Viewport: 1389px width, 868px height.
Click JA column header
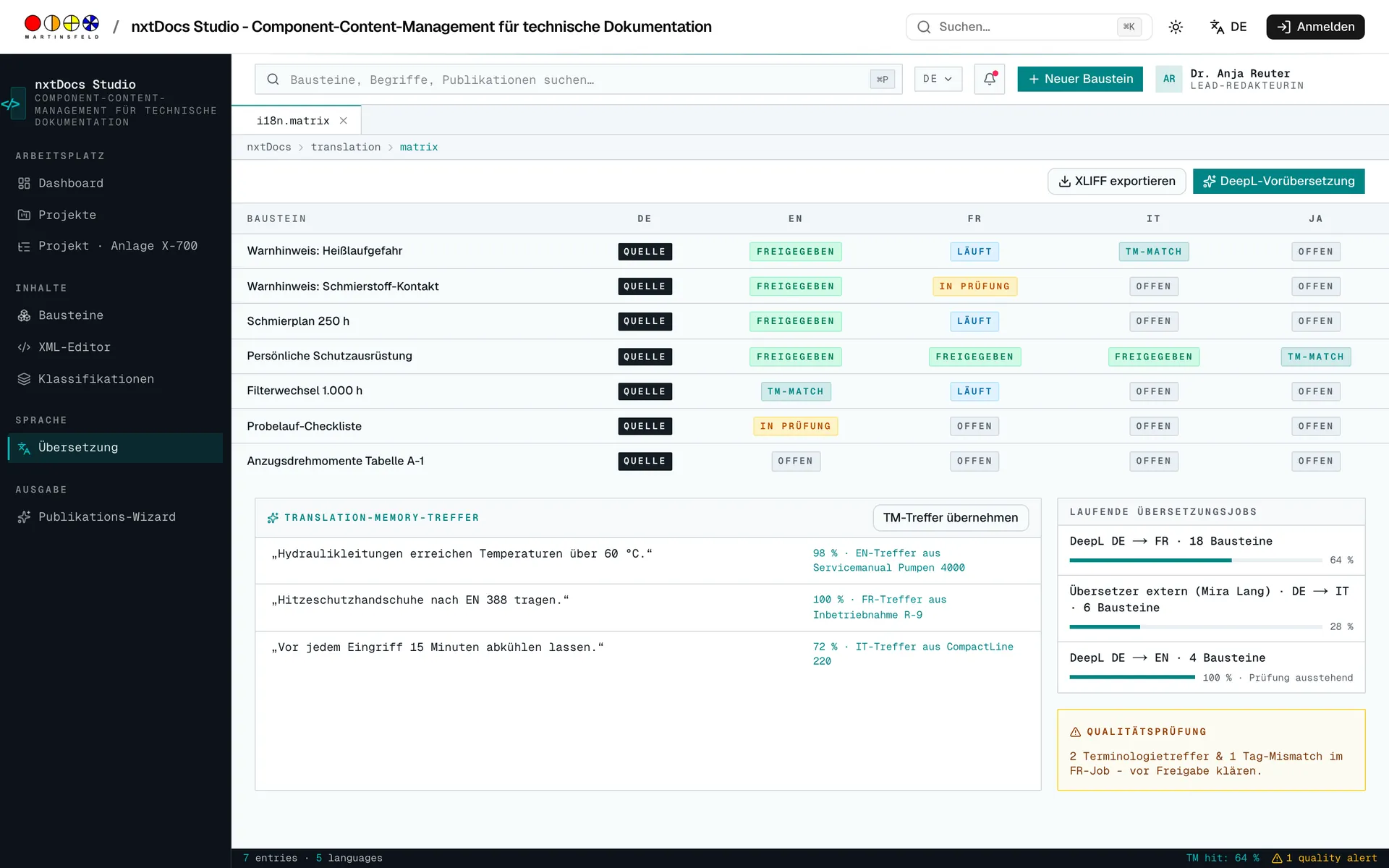tap(1315, 218)
